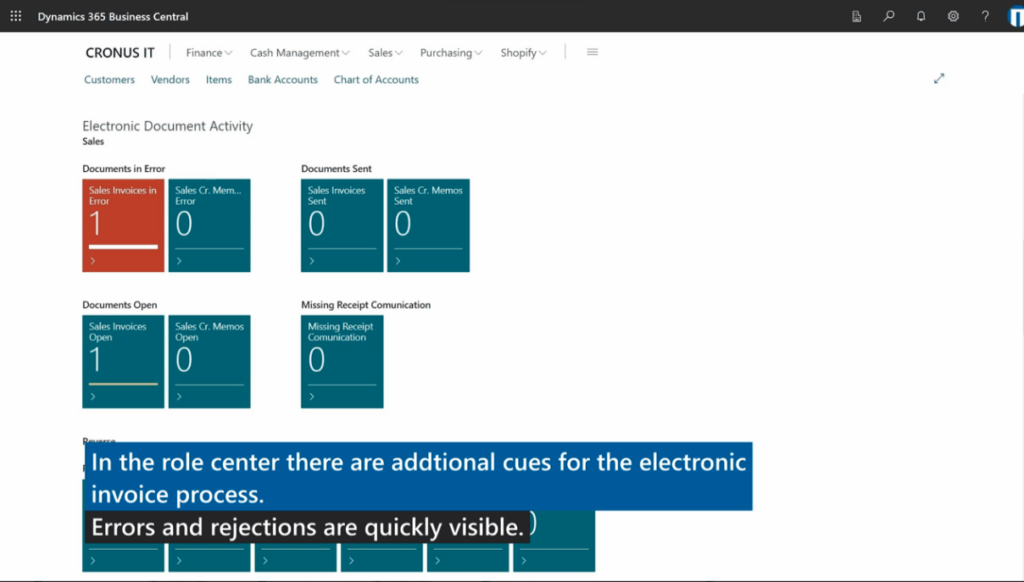Click the Documents in Error group label
The height and width of the screenshot is (582, 1024).
pos(123,169)
